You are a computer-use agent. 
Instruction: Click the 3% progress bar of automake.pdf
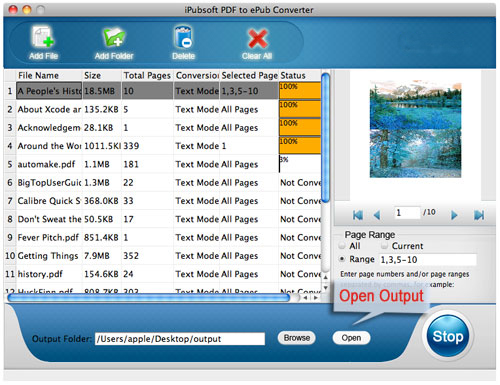[300, 164]
